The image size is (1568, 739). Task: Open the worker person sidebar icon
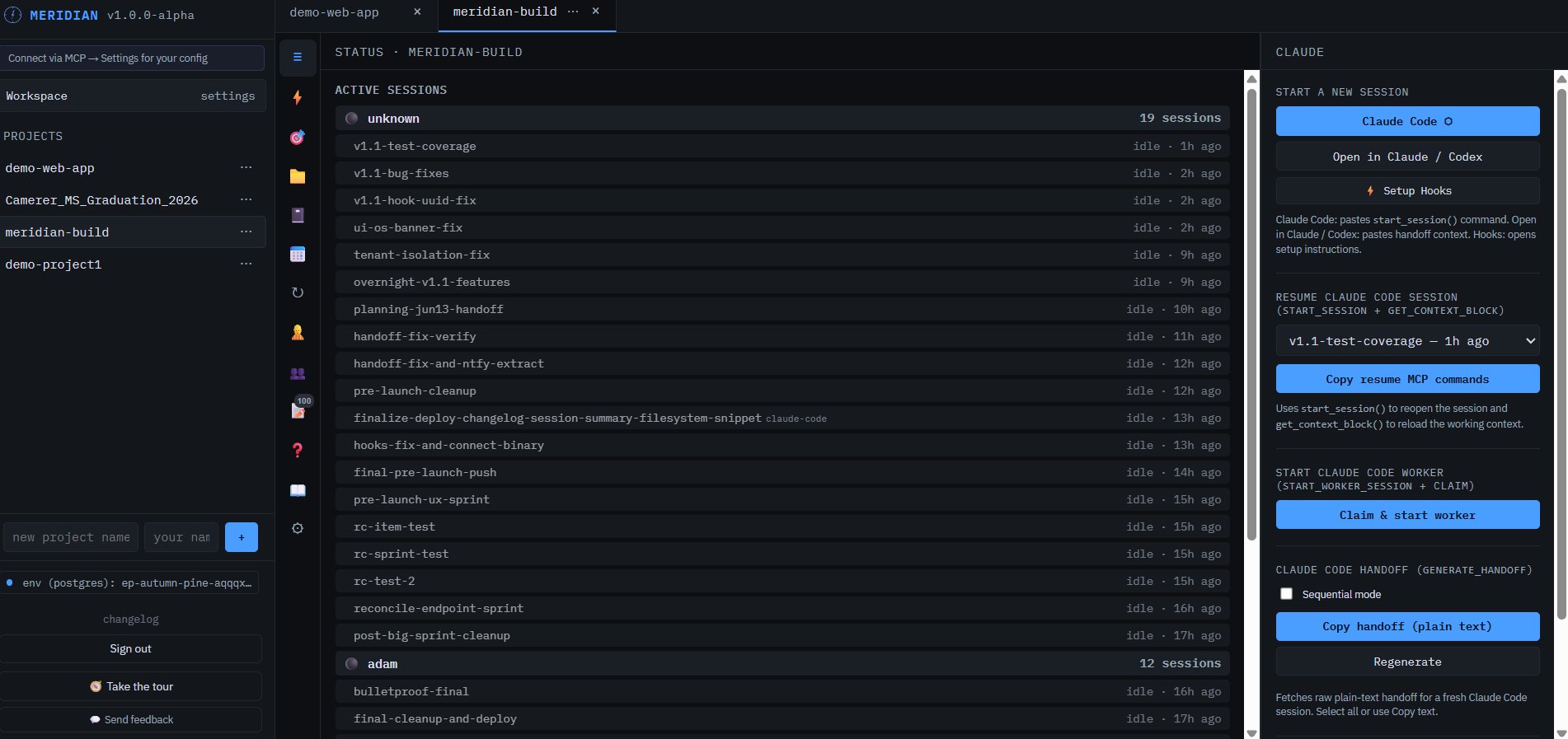pos(298,332)
